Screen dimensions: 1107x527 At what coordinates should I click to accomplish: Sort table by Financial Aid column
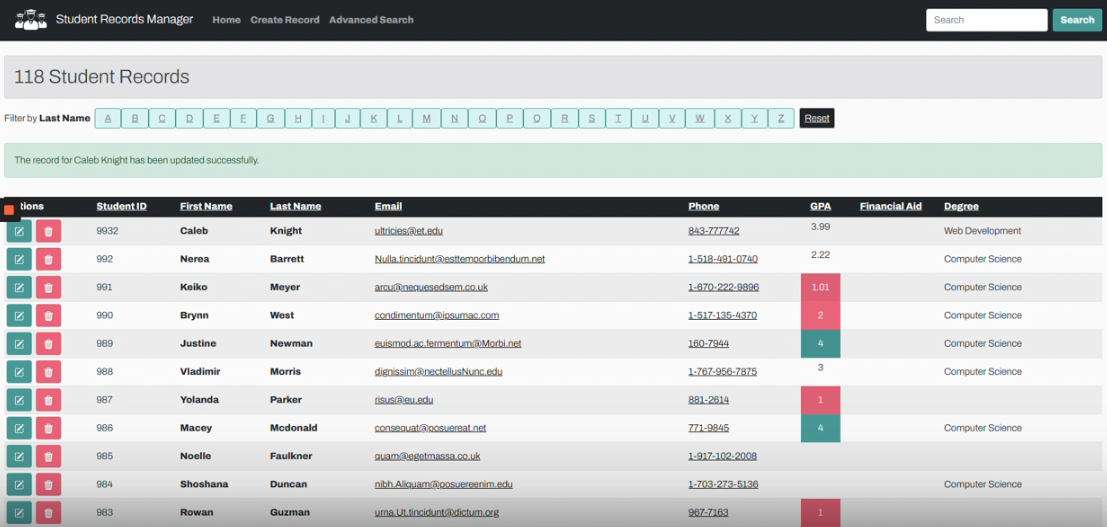coord(891,206)
